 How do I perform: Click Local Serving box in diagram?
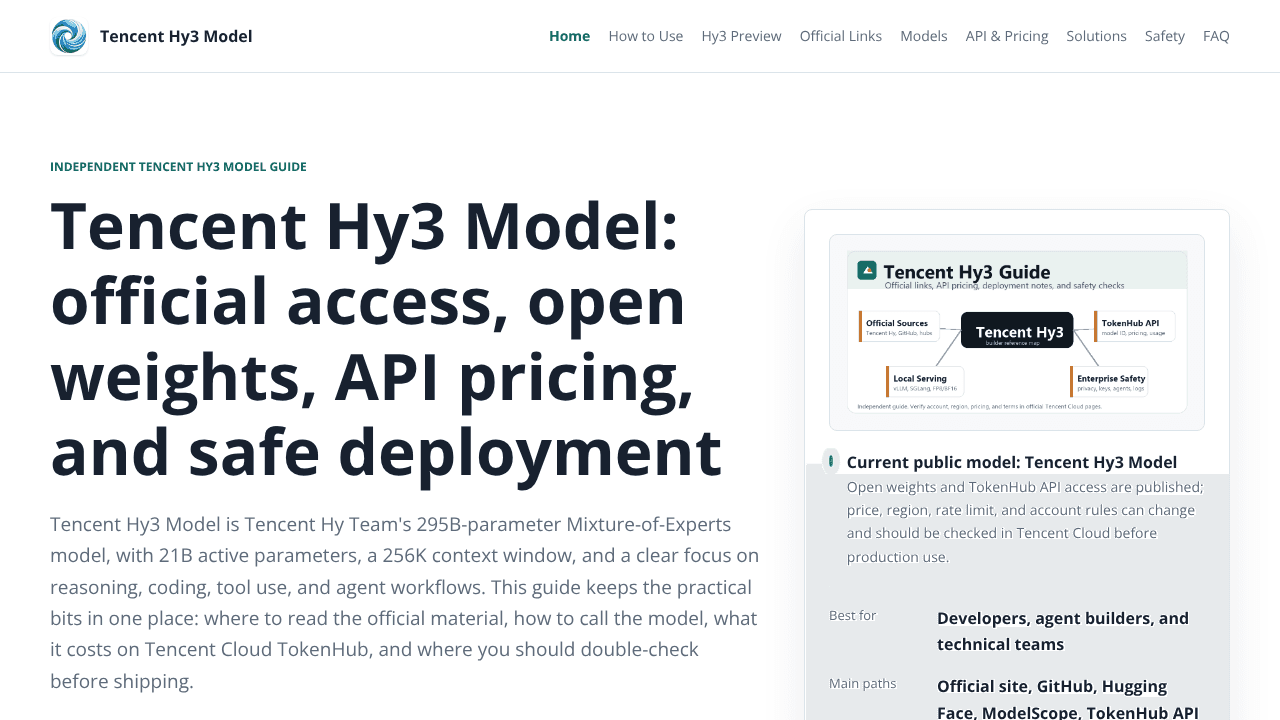[925, 382]
